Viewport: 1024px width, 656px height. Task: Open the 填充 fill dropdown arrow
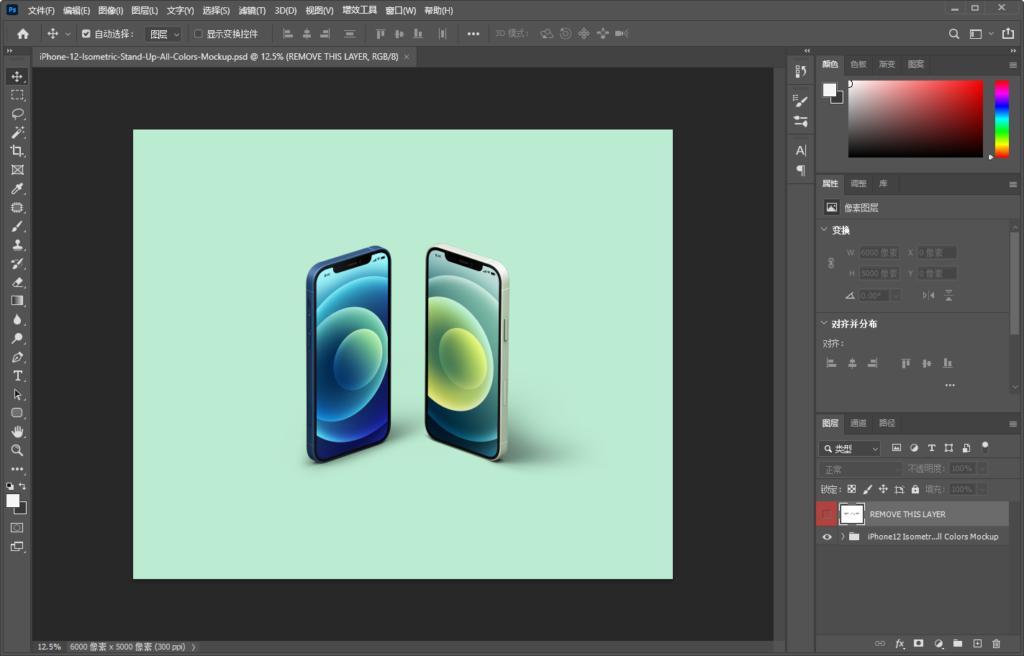coord(982,489)
